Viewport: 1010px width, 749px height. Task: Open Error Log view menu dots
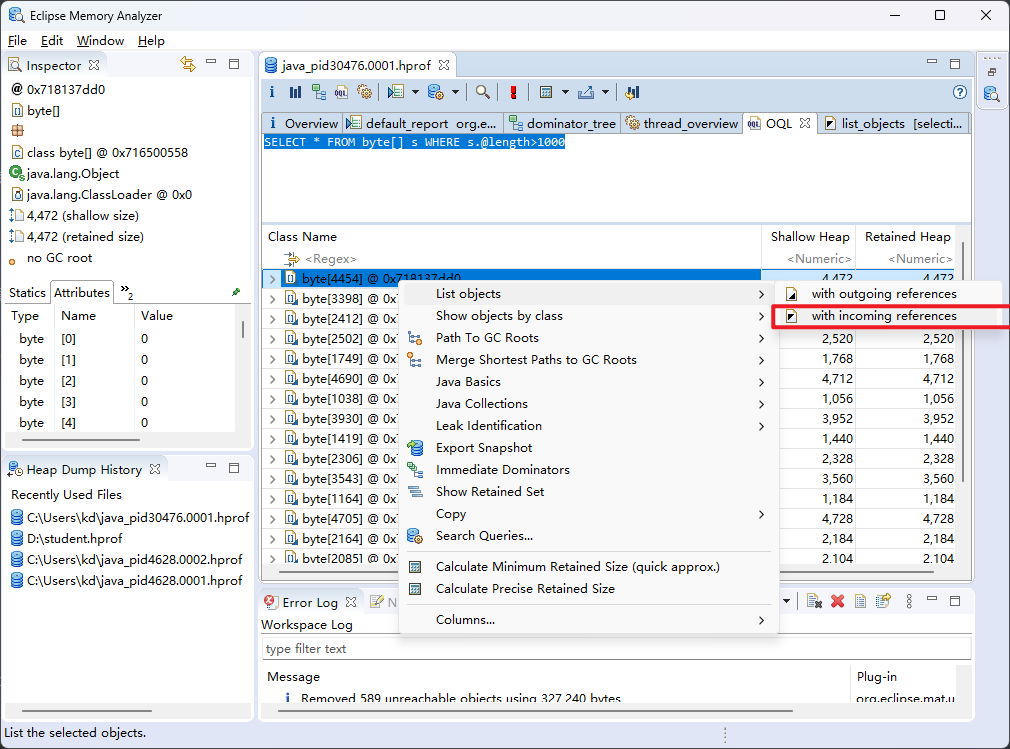[909, 601]
